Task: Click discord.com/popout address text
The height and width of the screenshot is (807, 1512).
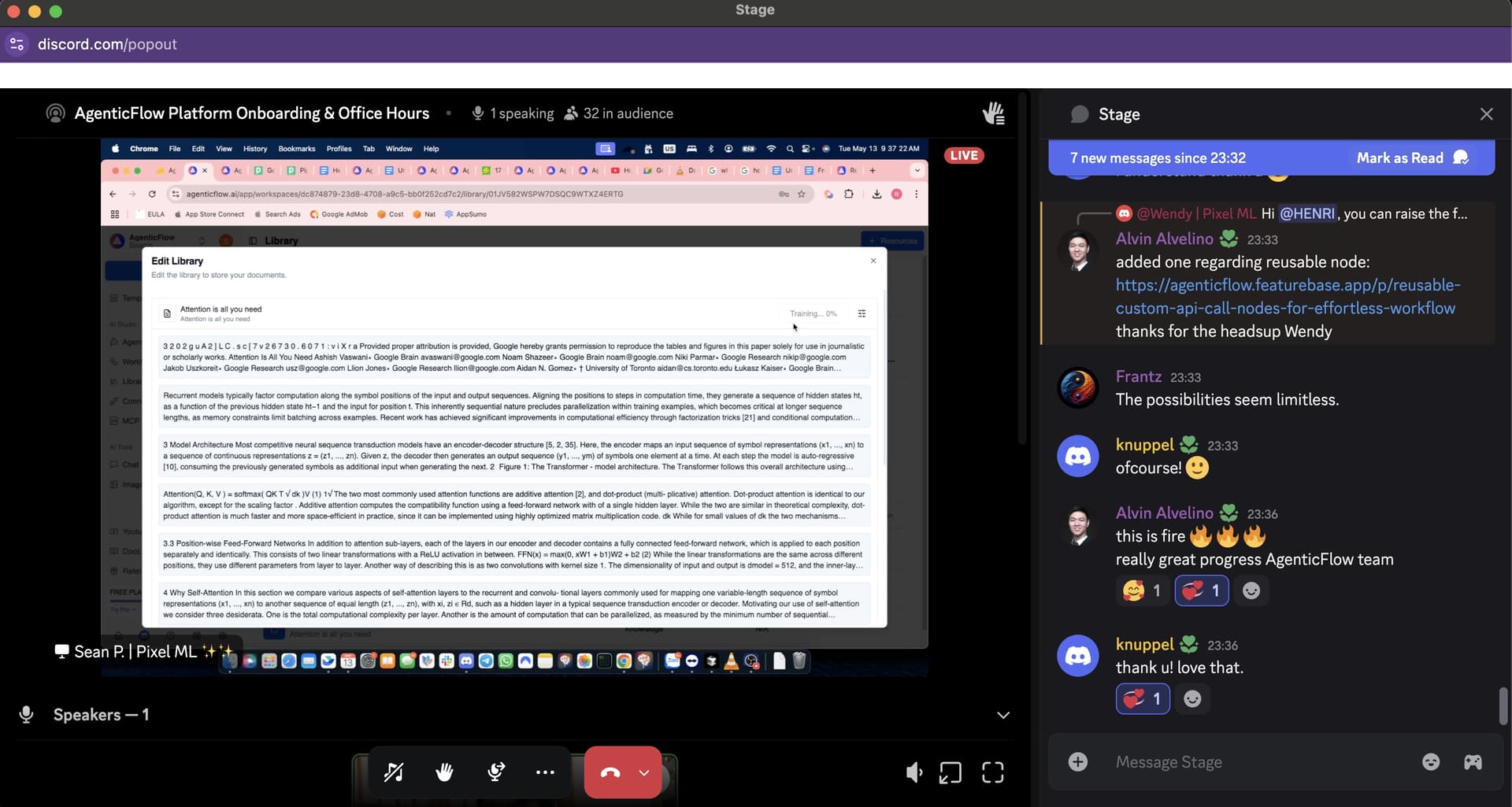Action: point(107,44)
